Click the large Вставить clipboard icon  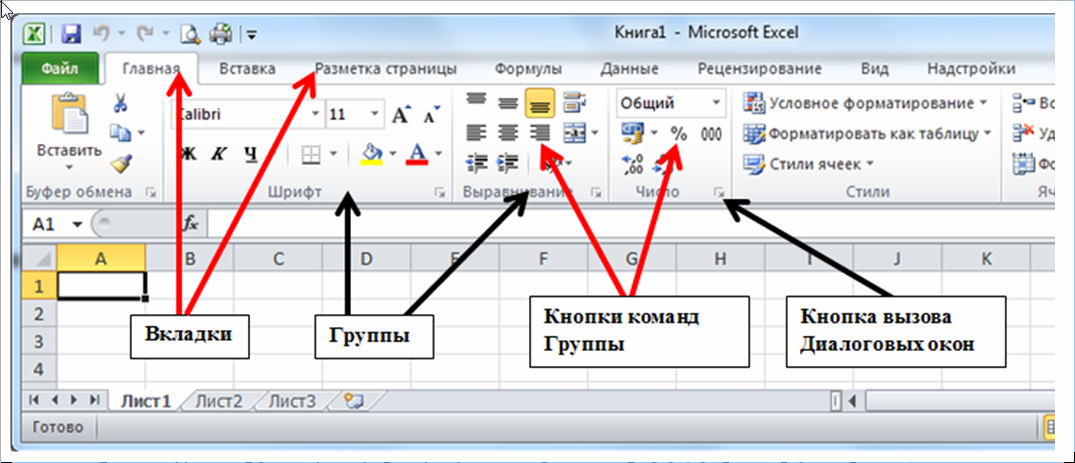pyautogui.click(x=69, y=114)
